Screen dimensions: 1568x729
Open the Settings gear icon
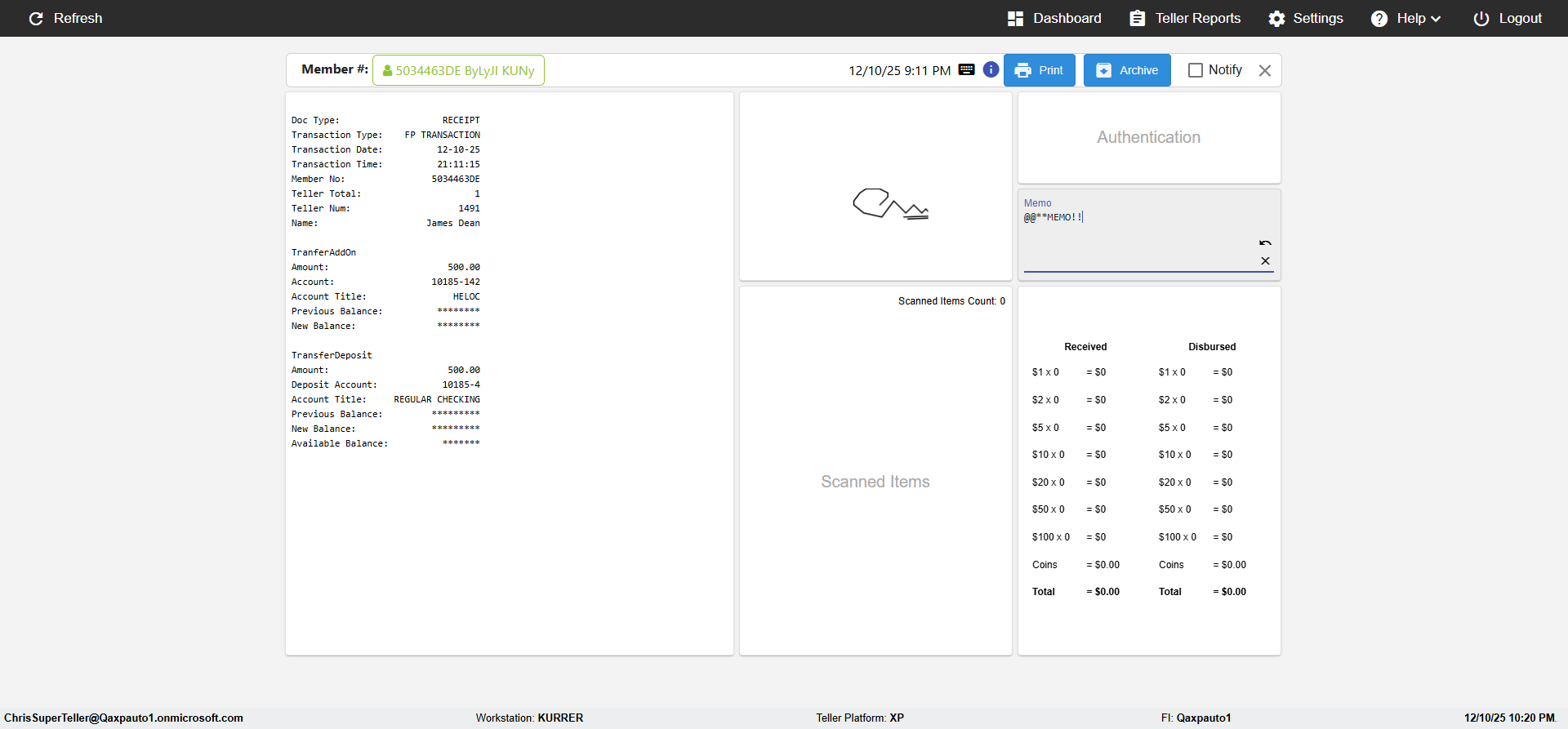coord(1276,18)
